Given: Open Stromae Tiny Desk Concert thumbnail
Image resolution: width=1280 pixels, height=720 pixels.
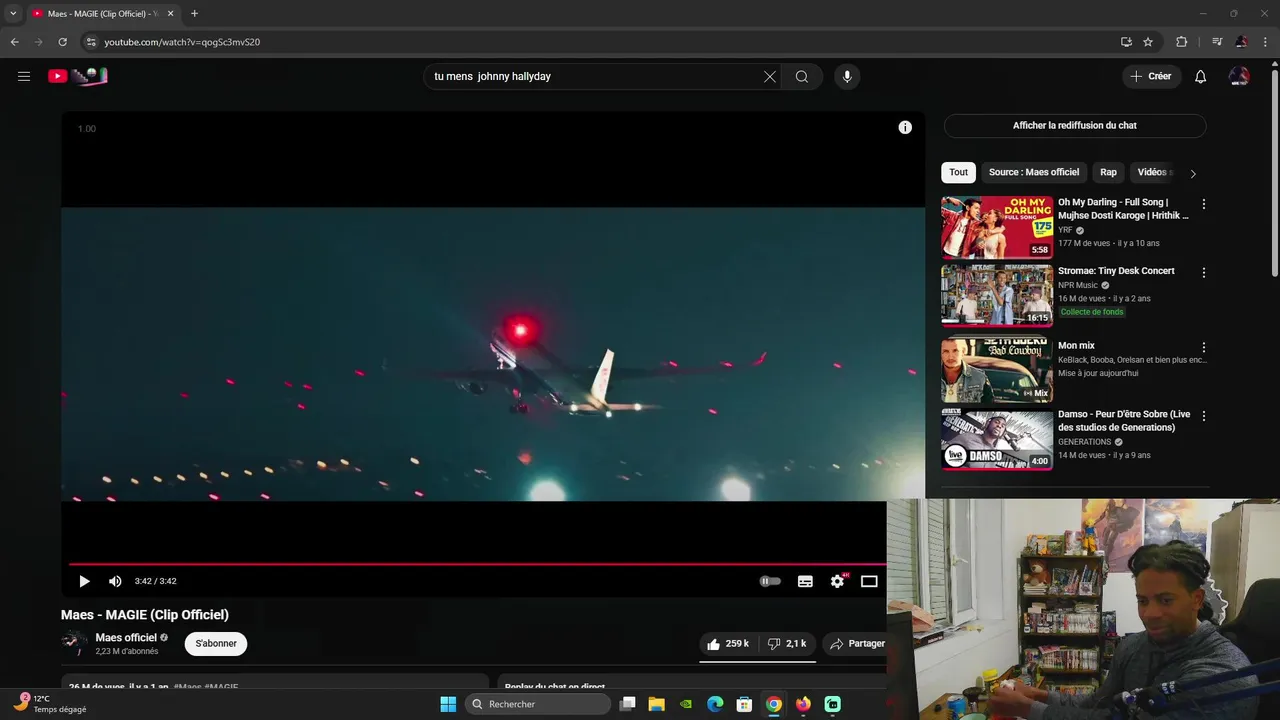Looking at the screenshot, I should point(997,296).
